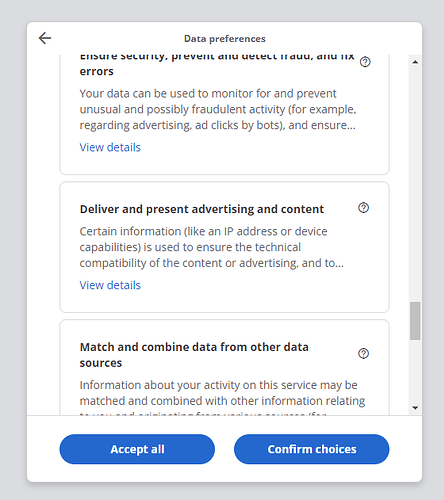Open help for Match and combine data
Viewport: 444px width, 500px height.
click(363, 353)
